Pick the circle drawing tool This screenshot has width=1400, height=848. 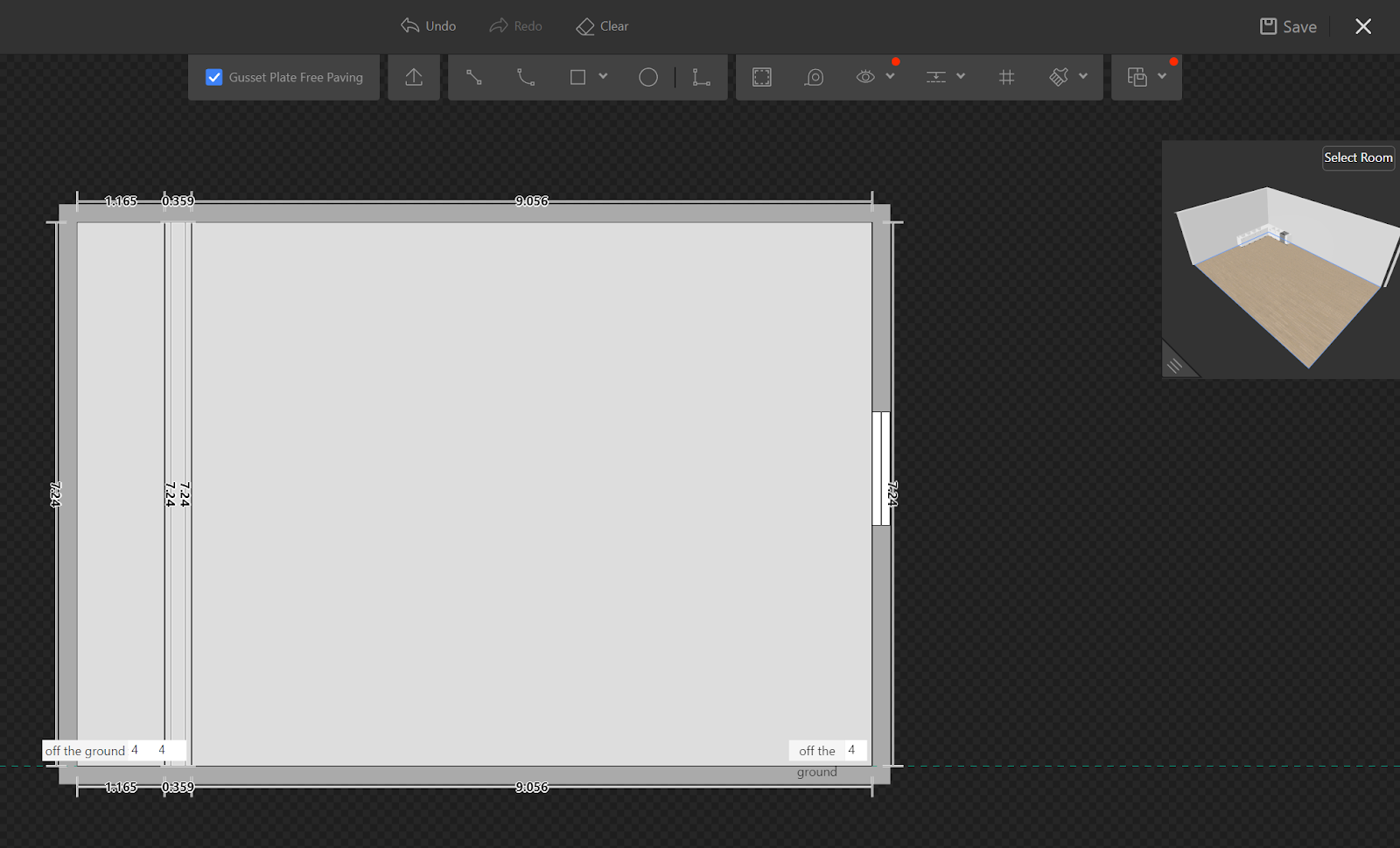click(647, 77)
